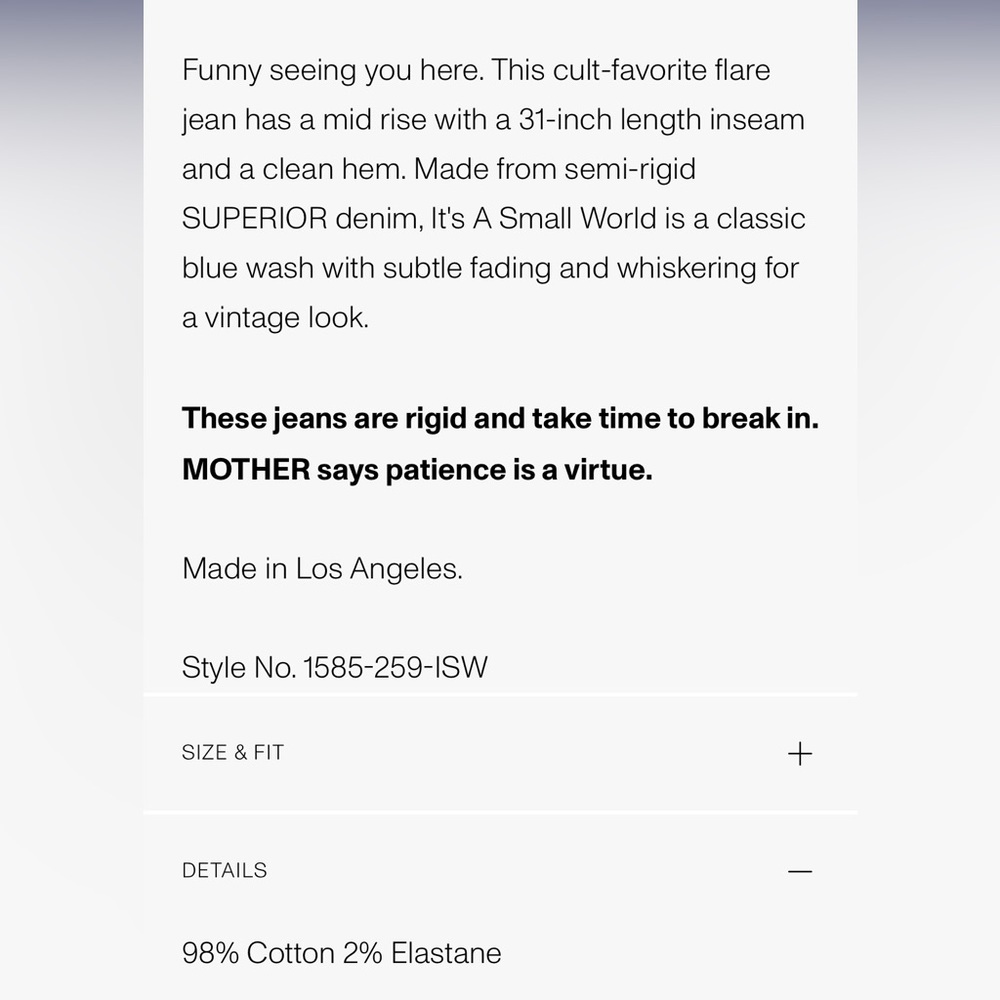The height and width of the screenshot is (1000, 1000).
Task: Click 'cult-favorite flare' phrase
Action: click(x=661, y=70)
